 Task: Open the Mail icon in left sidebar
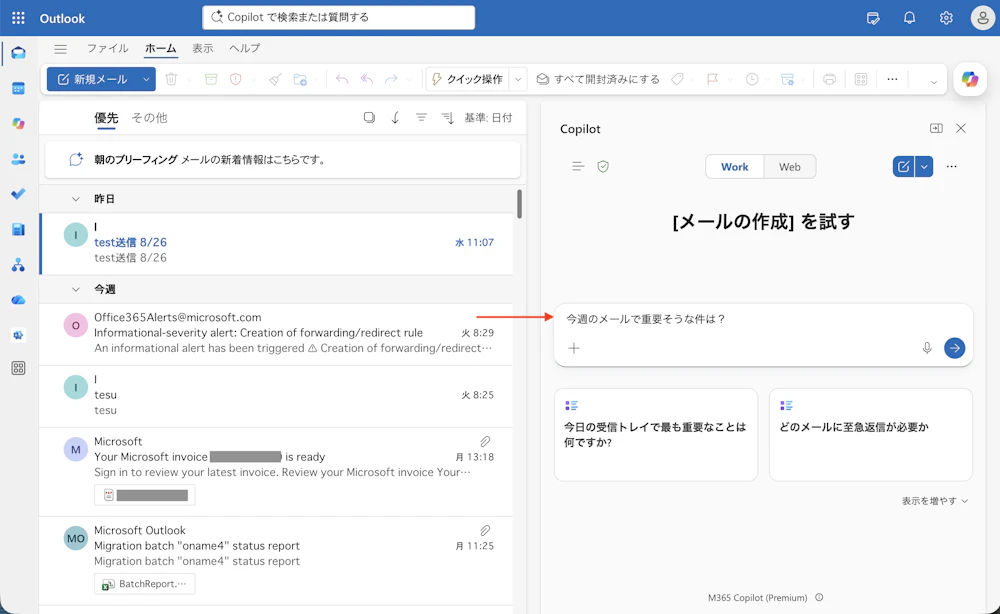tap(18, 53)
